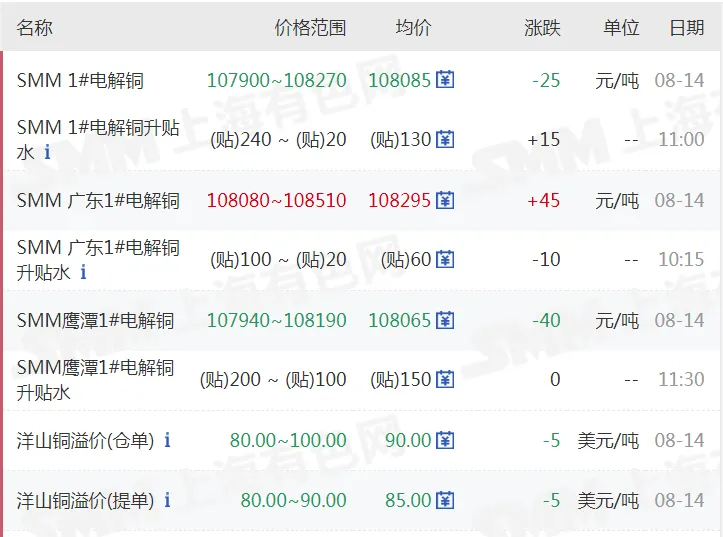The width and height of the screenshot is (723, 537).
Task: Open price history icon beside 85.00
Action: (x=445, y=500)
